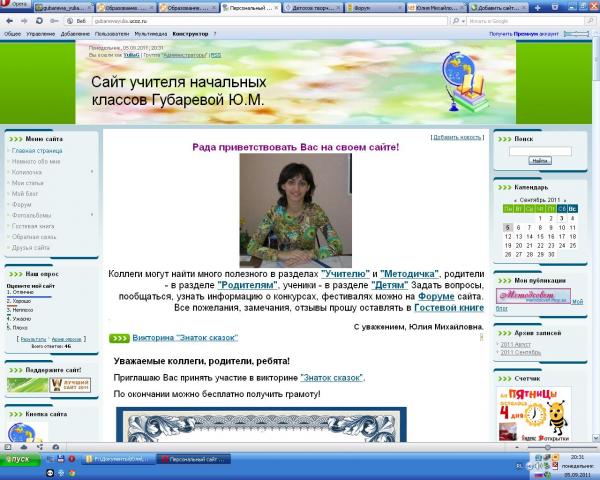The width and height of the screenshot is (600, 480).
Task: Open 'Персональный сайт' taskbar window button
Action: click(195, 459)
